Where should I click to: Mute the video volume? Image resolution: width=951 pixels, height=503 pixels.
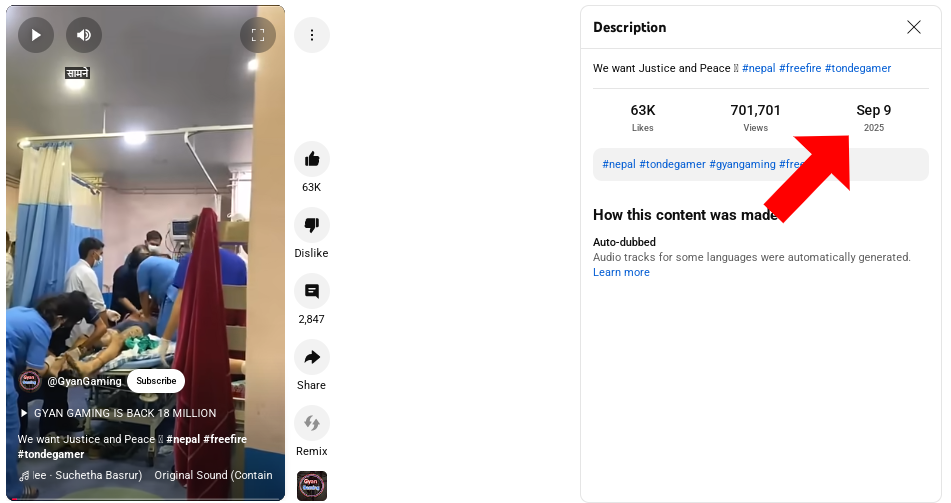(84, 35)
